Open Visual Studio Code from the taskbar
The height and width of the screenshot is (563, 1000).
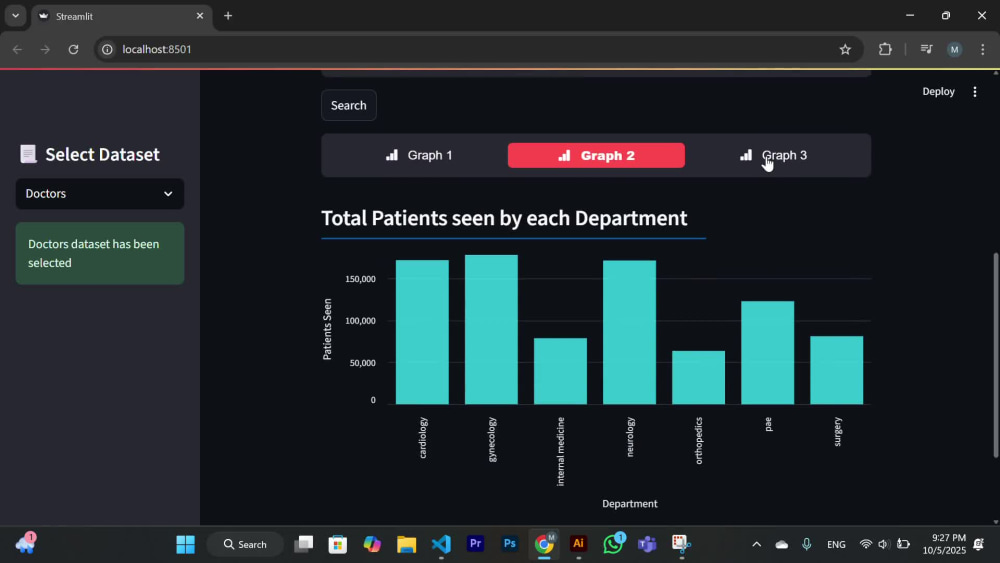441,544
